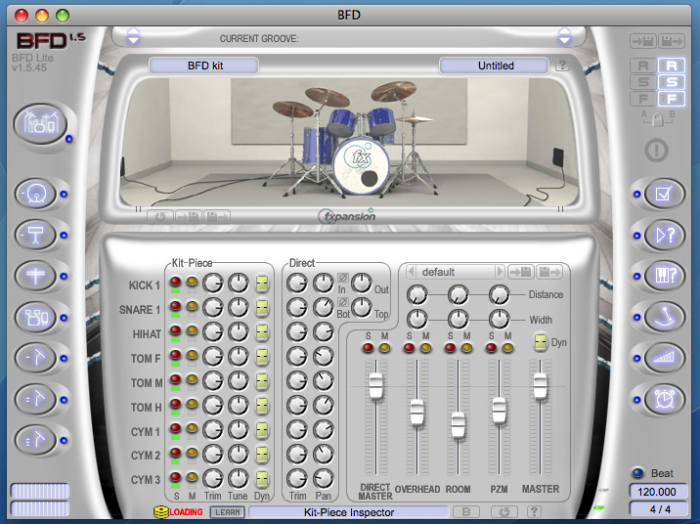Toggle the TOM F Dyn switch
Screen dimensions: 700x524
pos(262,357)
